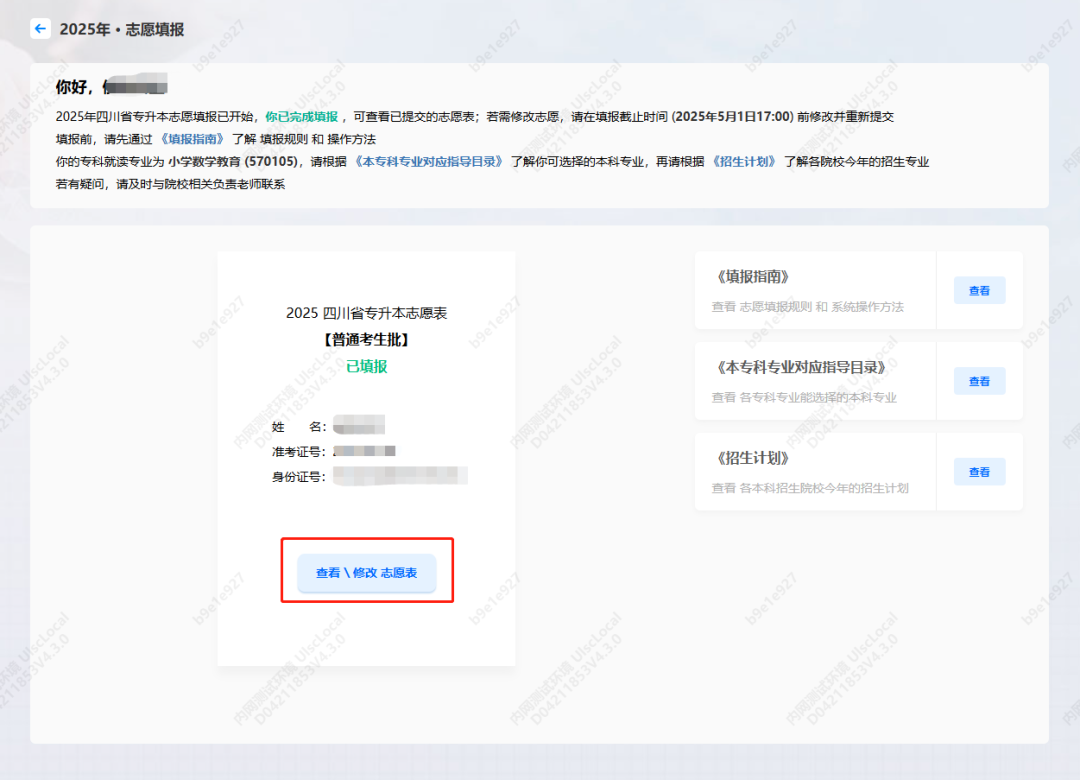Click 查看 button beside 《本专科专业对应指导目录》 card

[979, 381]
